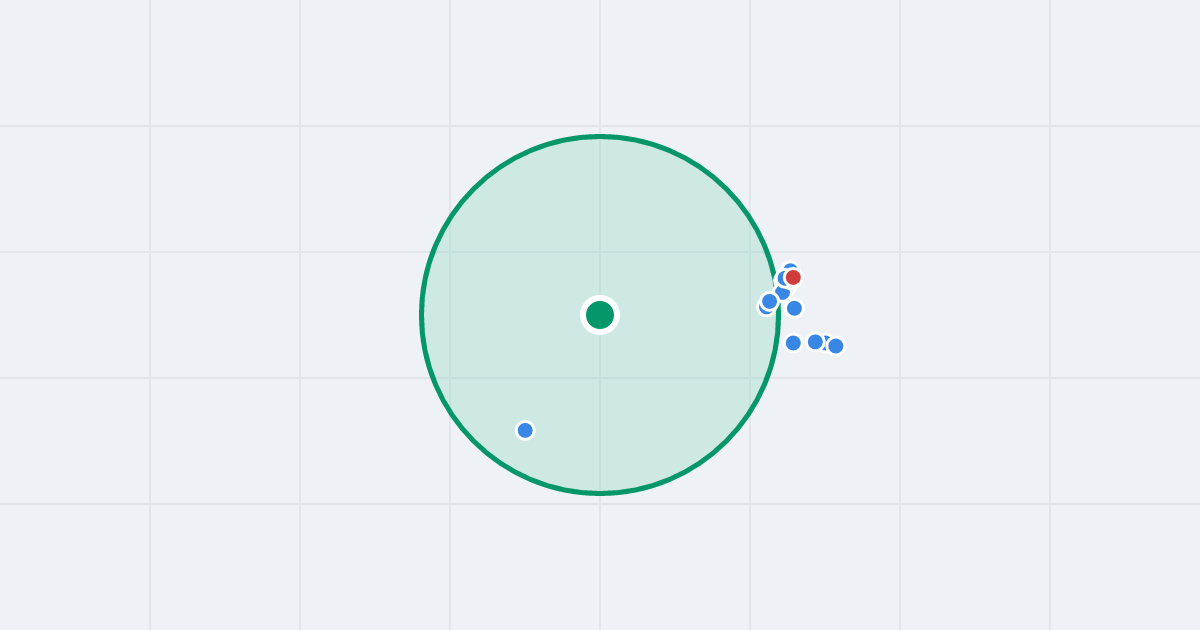Screen dimensions: 1200x630
Task: Choose the leftmost blue marker in the lower row of three
Action: click(x=793, y=343)
